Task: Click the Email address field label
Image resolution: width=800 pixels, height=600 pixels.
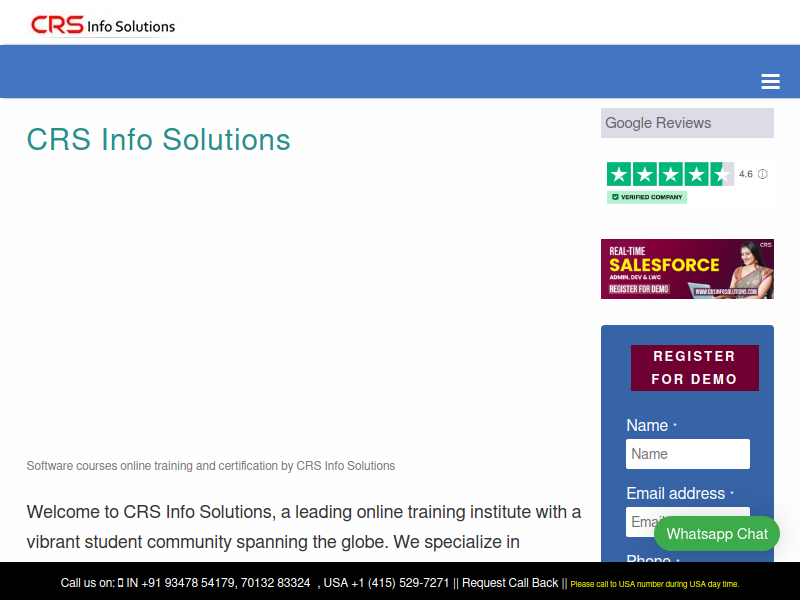Action: pos(676,493)
